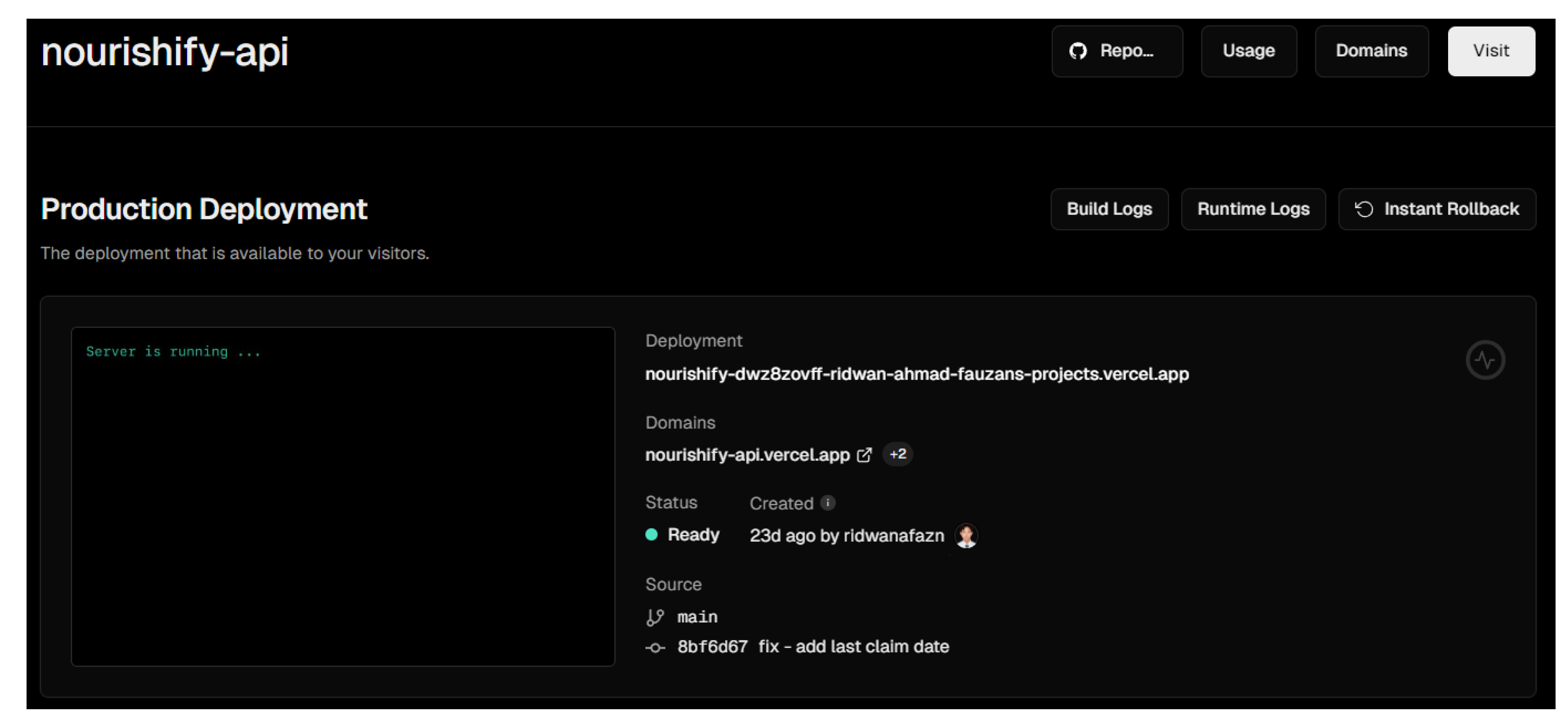Click the GitHub Repo icon button
The image size is (1568, 720).
coord(1078,51)
